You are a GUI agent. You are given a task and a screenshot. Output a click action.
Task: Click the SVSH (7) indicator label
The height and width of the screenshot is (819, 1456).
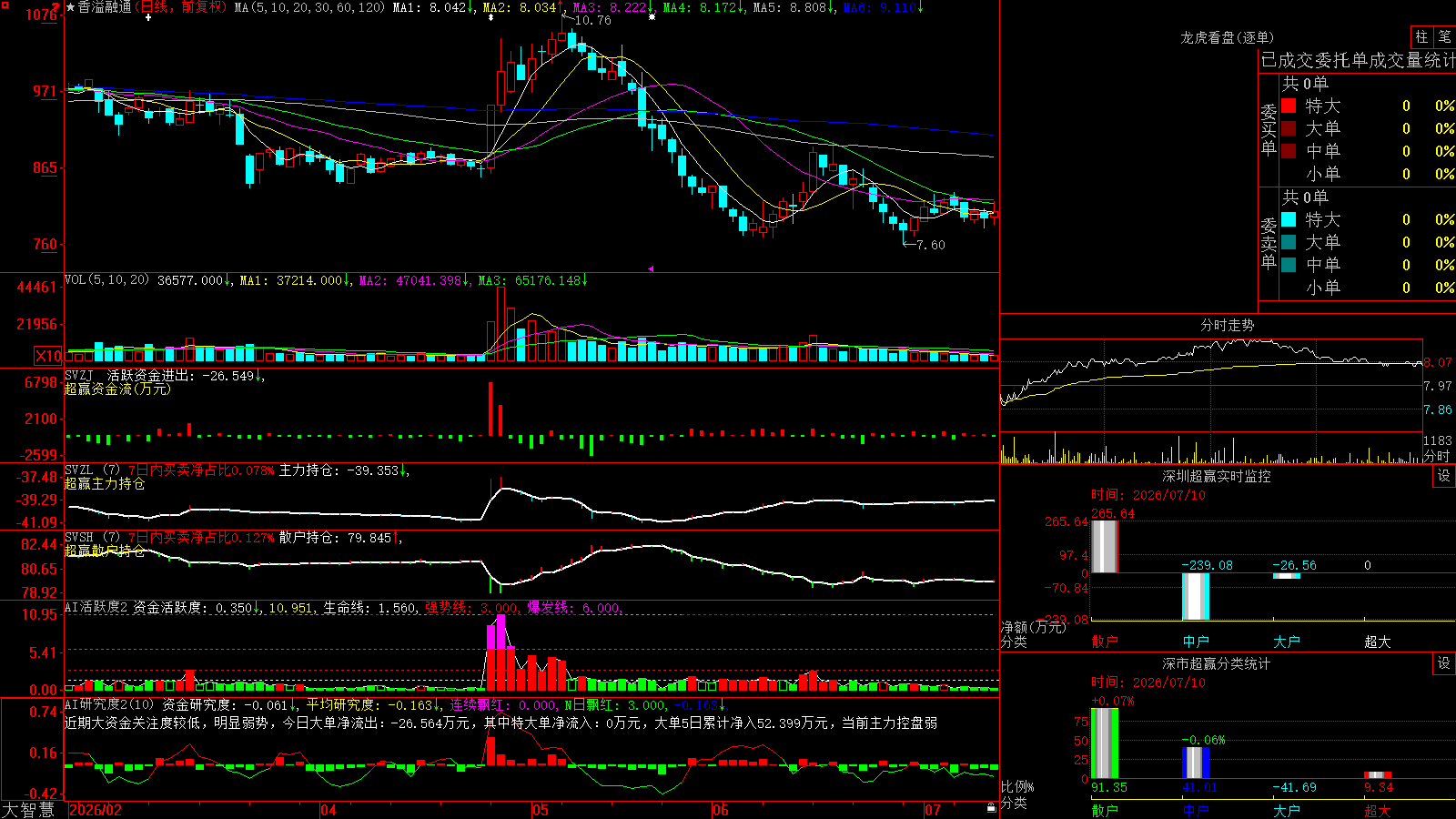(x=92, y=537)
